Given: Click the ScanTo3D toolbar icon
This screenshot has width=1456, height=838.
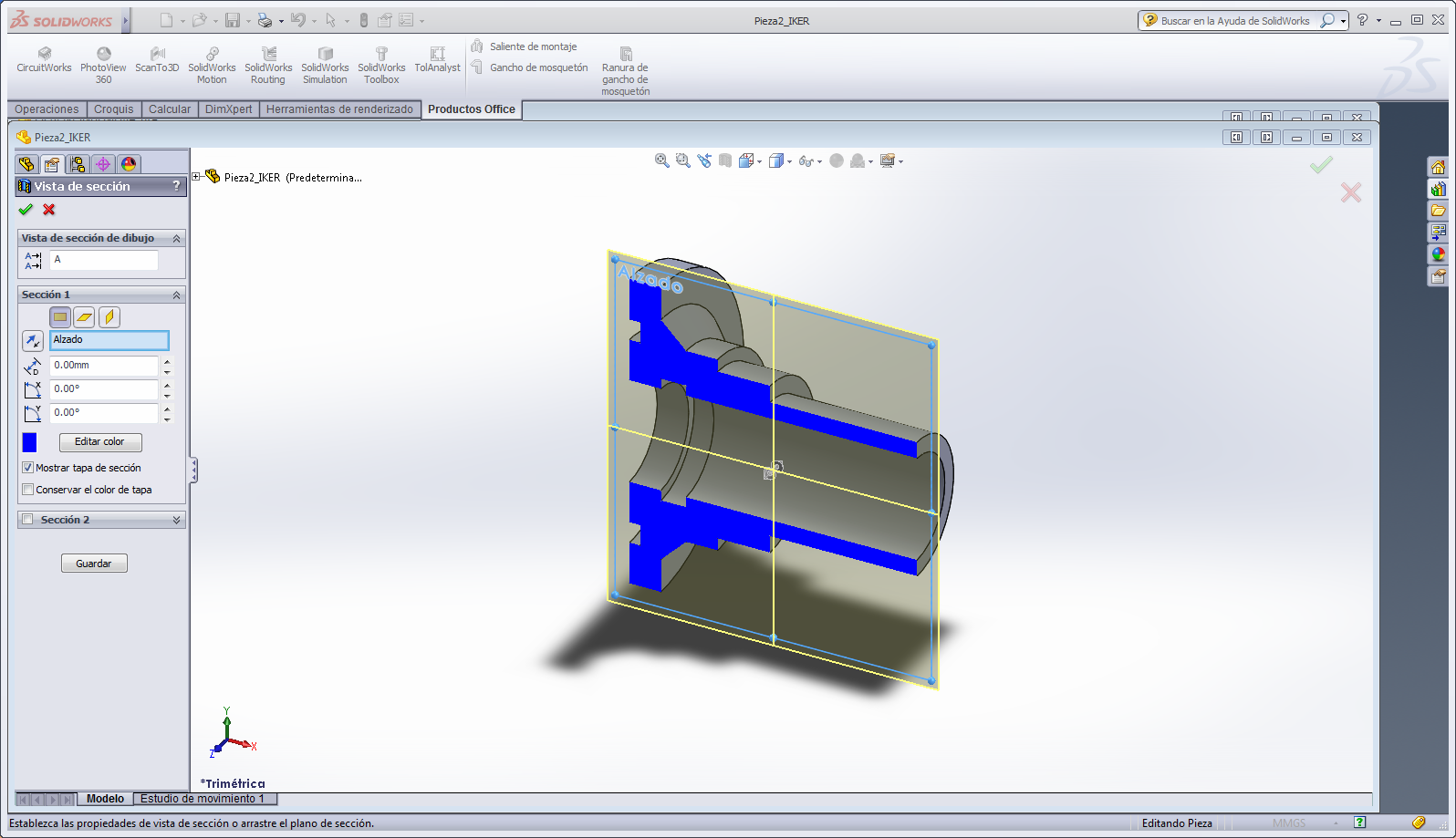Looking at the screenshot, I should coord(157,55).
